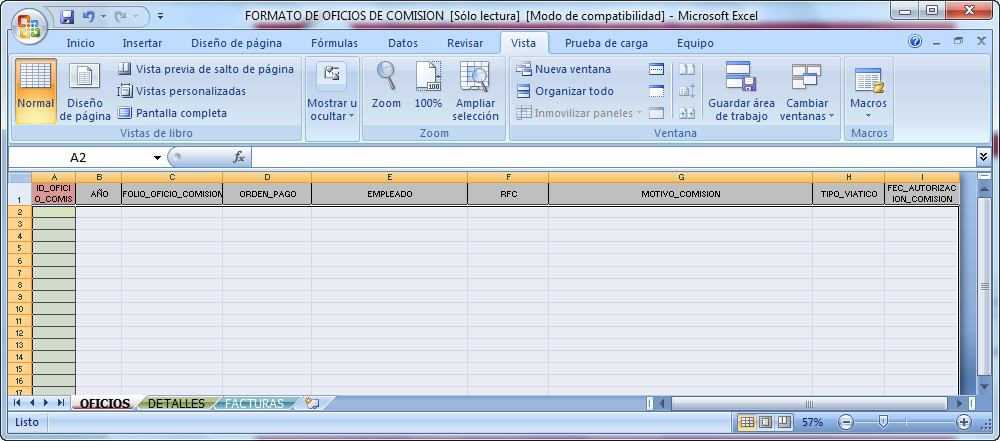The height and width of the screenshot is (441, 1000).
Task: Open the Name Box dropdown arrow
Action: 157,158
